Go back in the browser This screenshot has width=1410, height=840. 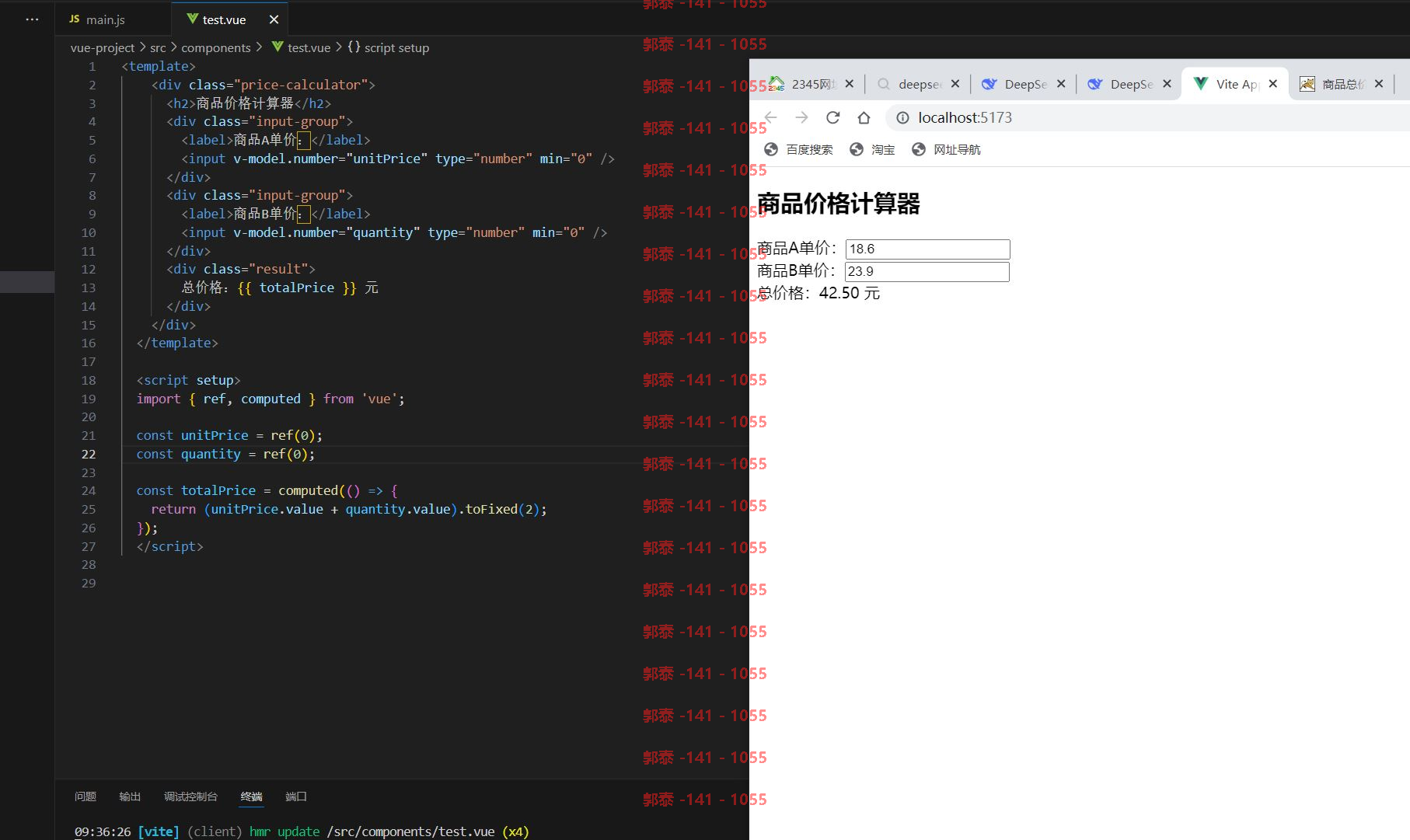770,117
